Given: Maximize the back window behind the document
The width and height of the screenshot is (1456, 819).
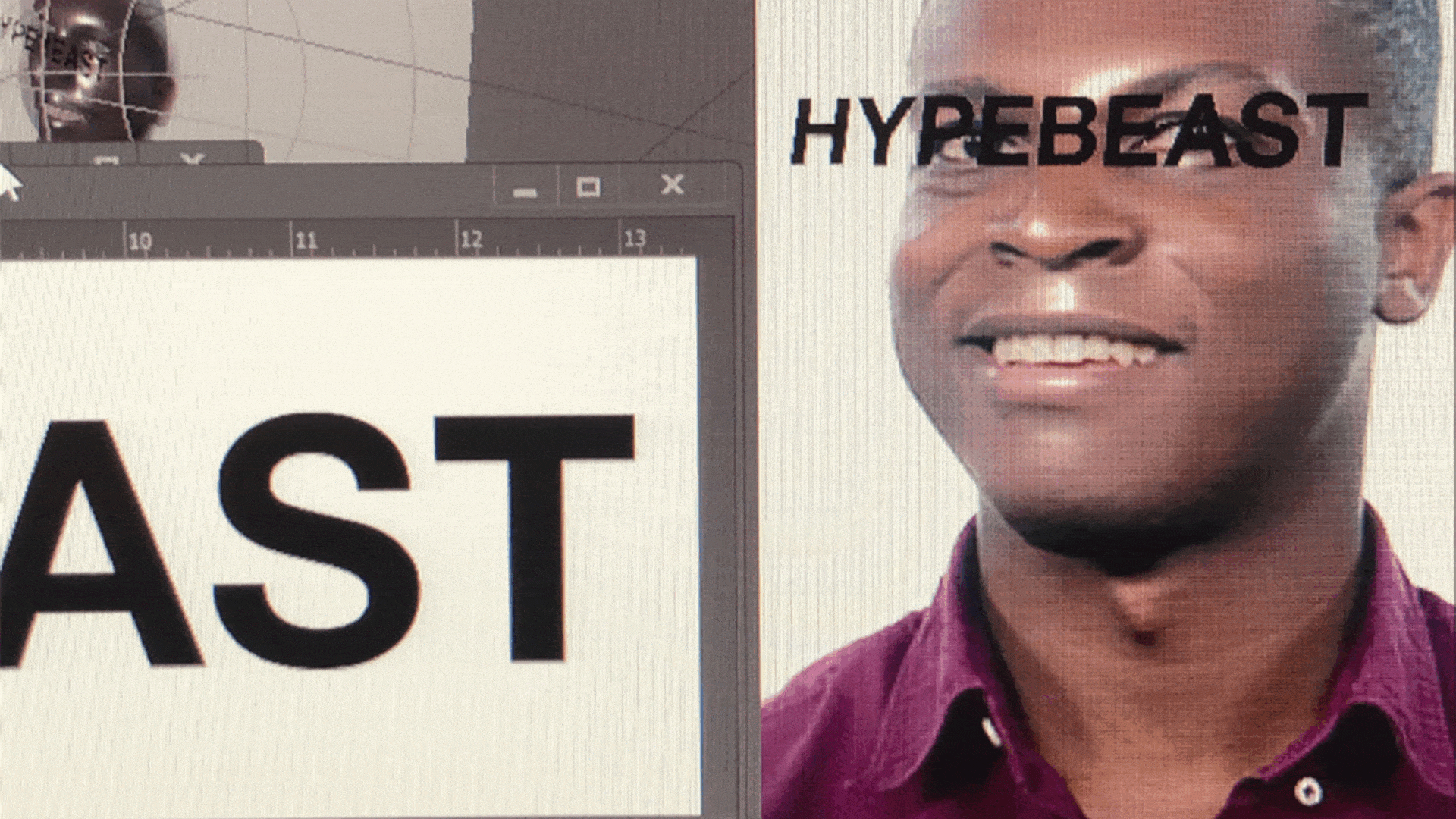Looking at the screenshot, I should (107, 161).
